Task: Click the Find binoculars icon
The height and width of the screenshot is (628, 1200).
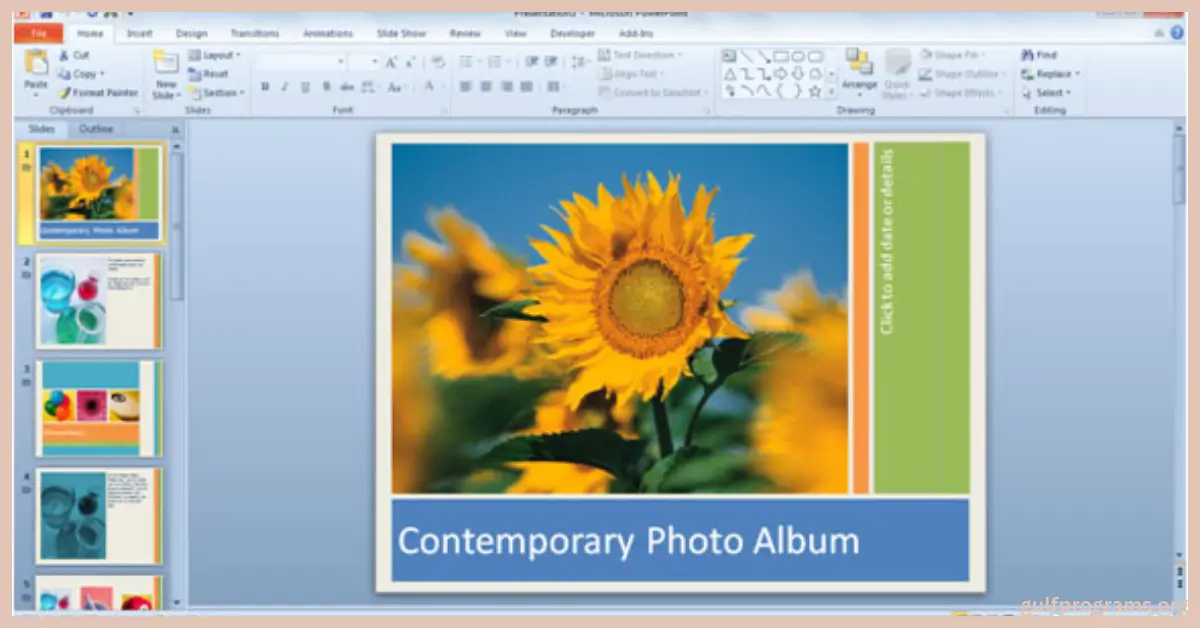Action: point(1027,55)
